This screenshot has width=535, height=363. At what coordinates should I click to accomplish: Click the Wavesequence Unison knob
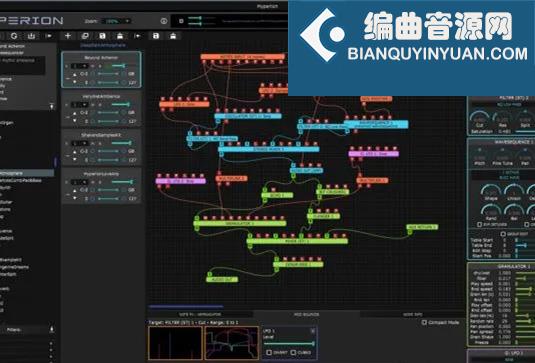[514, 191]
